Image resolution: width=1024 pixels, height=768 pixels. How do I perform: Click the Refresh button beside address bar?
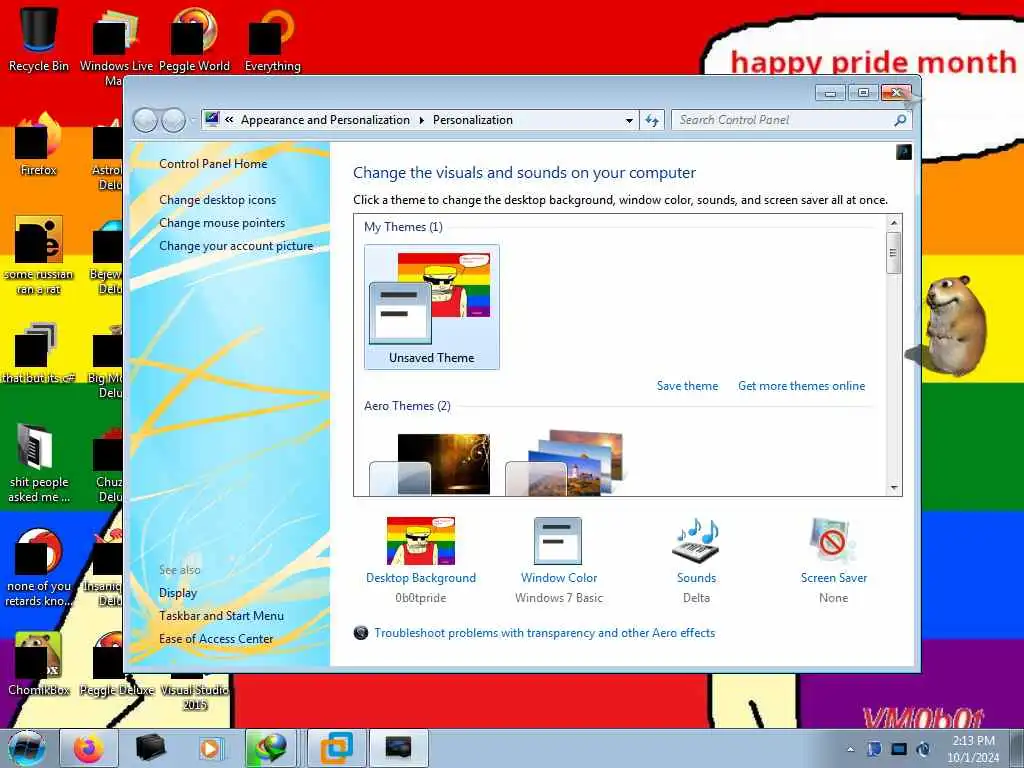(652, 121)
